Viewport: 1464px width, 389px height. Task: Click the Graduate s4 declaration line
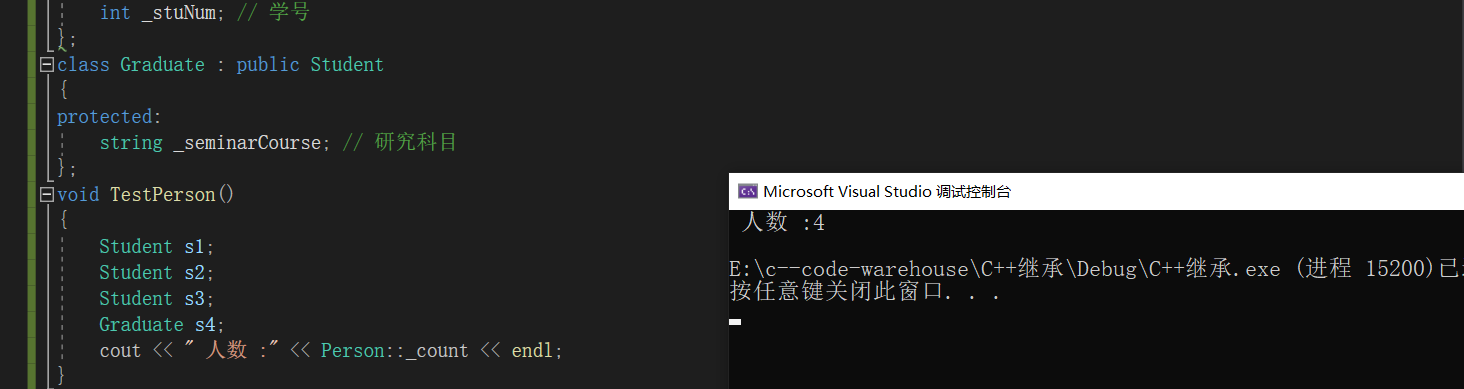point(163,325)
